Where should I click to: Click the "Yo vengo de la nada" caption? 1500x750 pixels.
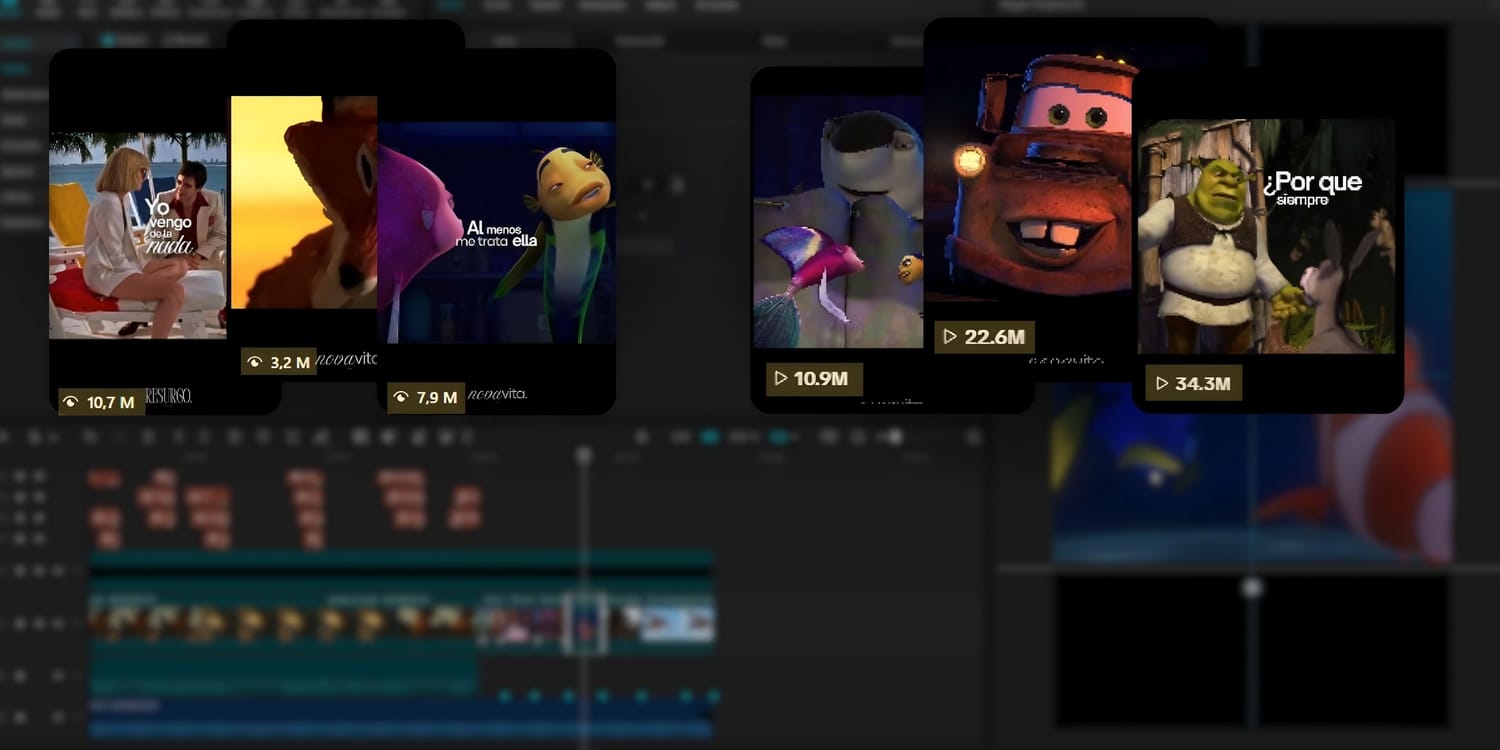(169, 227)
